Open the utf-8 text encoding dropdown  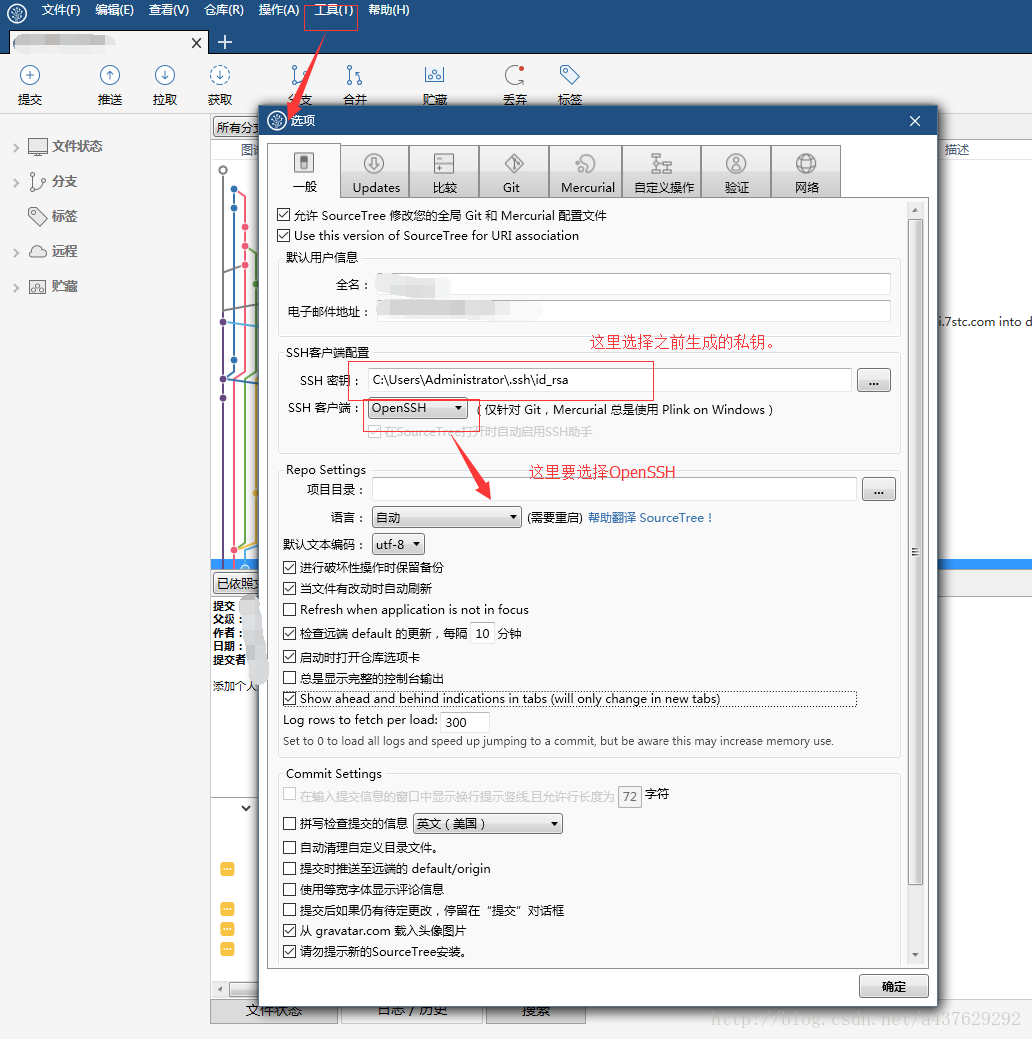(x=398, y=544)
